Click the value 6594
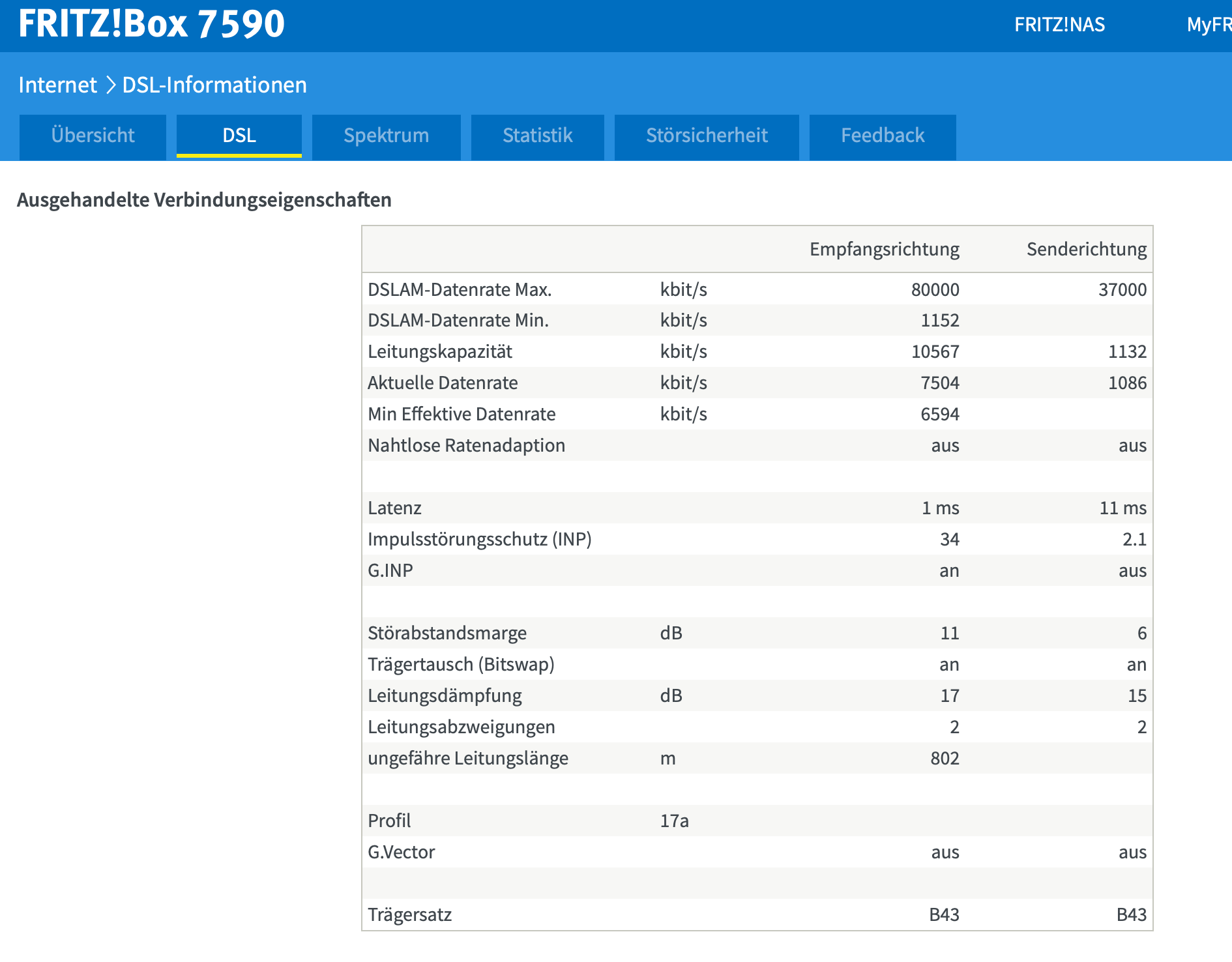 pos(940,415)
